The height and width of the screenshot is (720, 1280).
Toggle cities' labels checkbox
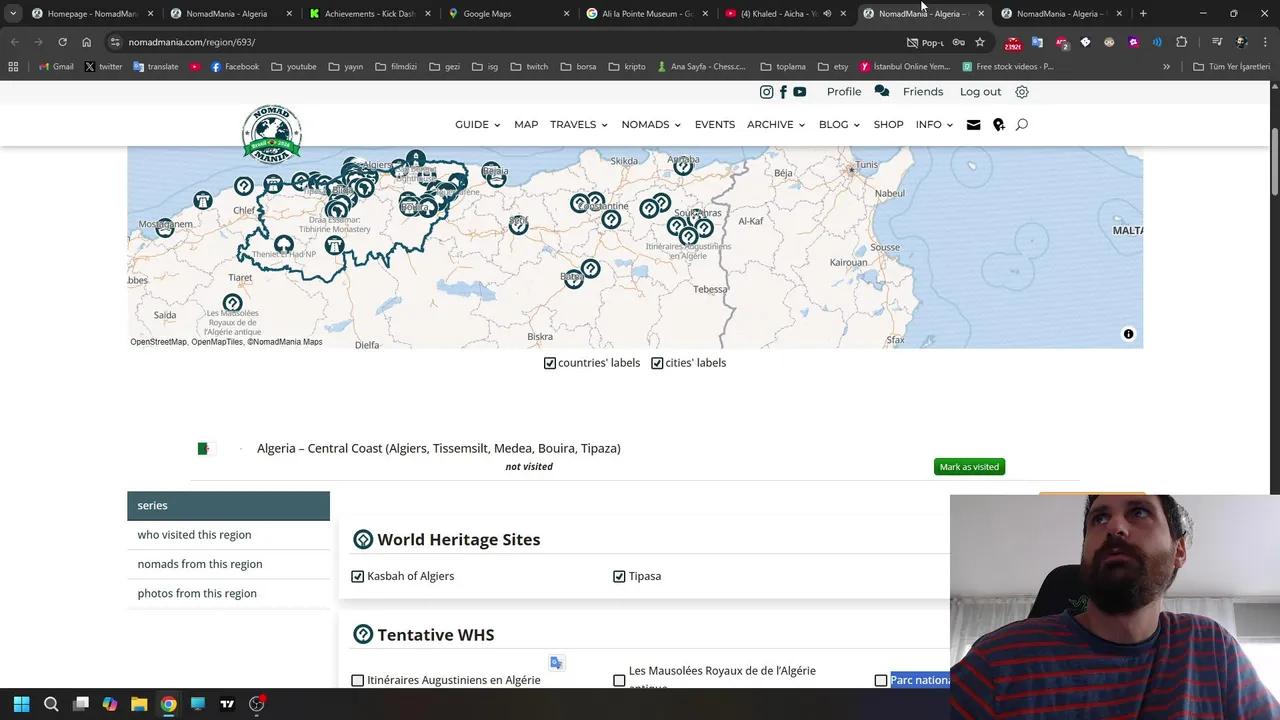657,363
